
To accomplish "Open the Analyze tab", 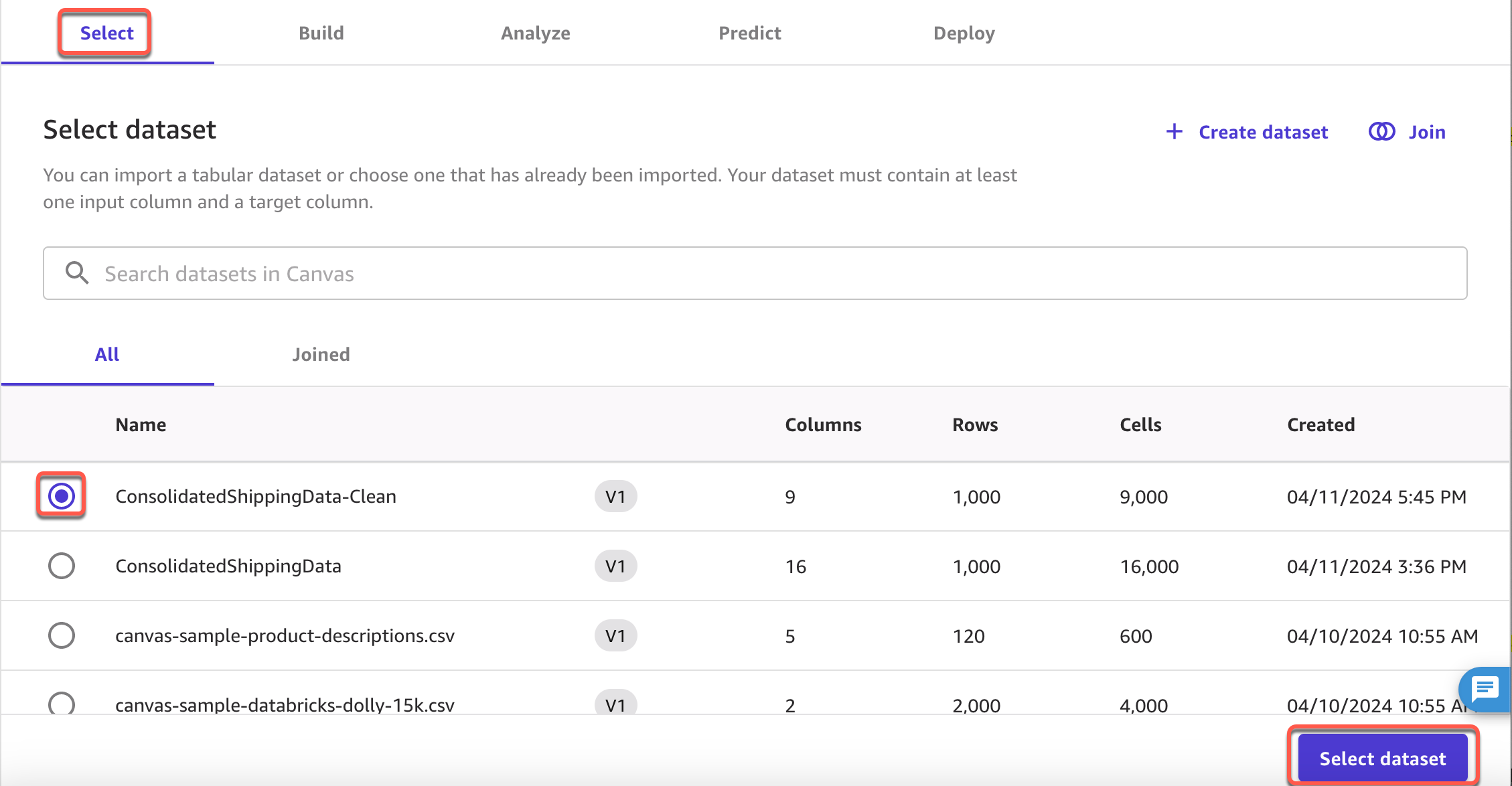I will [x=536, y=33].
